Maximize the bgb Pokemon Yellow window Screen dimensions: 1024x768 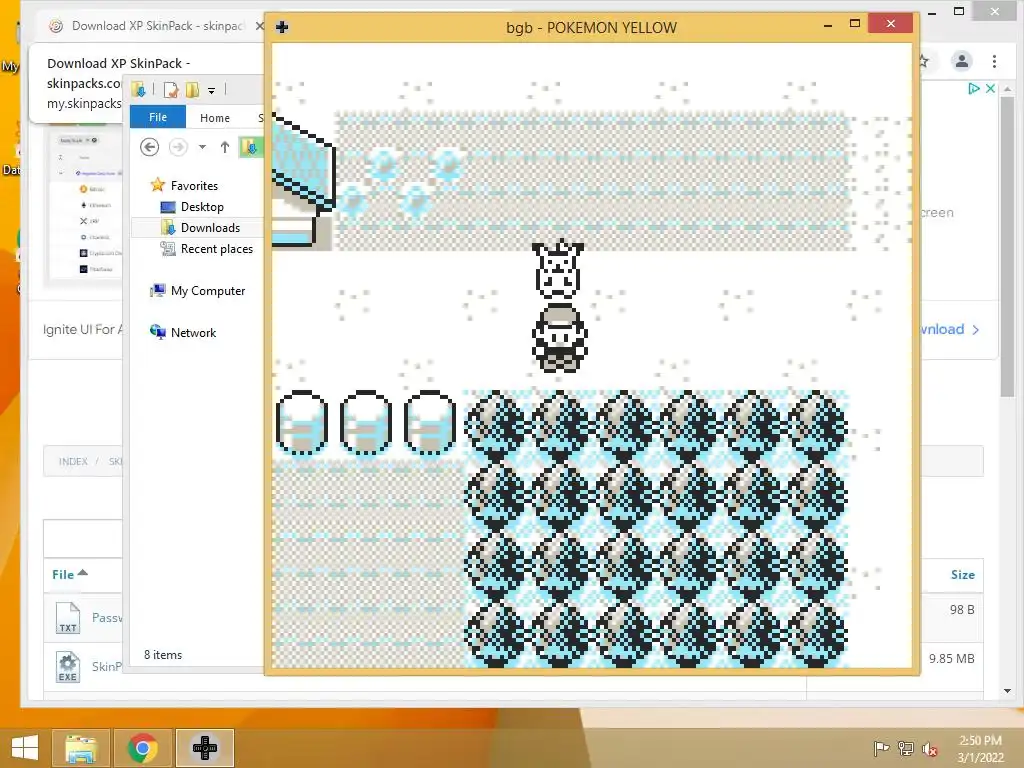[854, 24]
